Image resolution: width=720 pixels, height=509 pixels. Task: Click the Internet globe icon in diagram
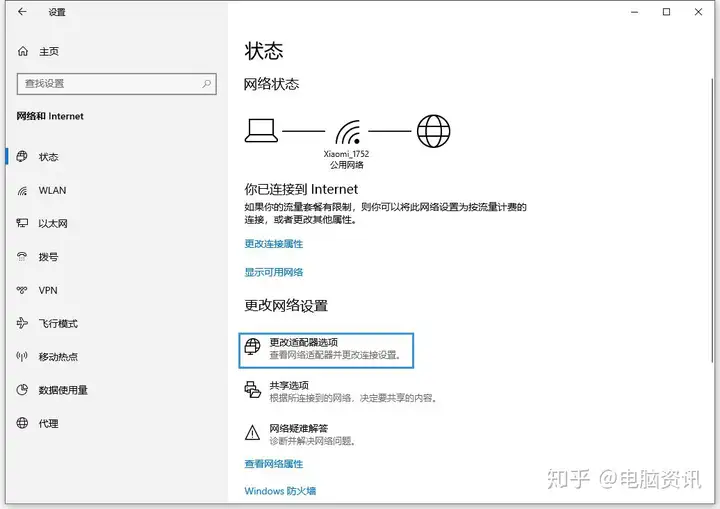click(x=433, y=131)
